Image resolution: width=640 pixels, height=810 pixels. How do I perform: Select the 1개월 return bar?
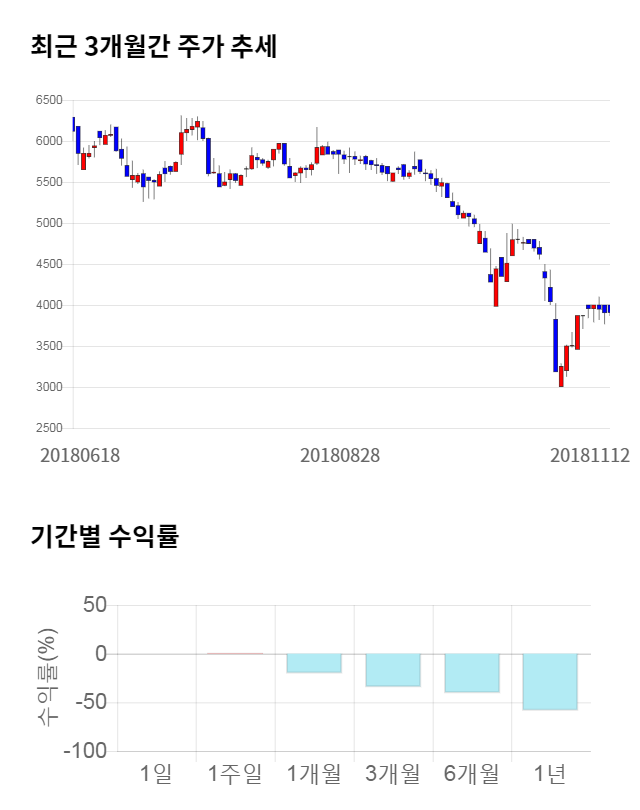(x=314, y=663)
